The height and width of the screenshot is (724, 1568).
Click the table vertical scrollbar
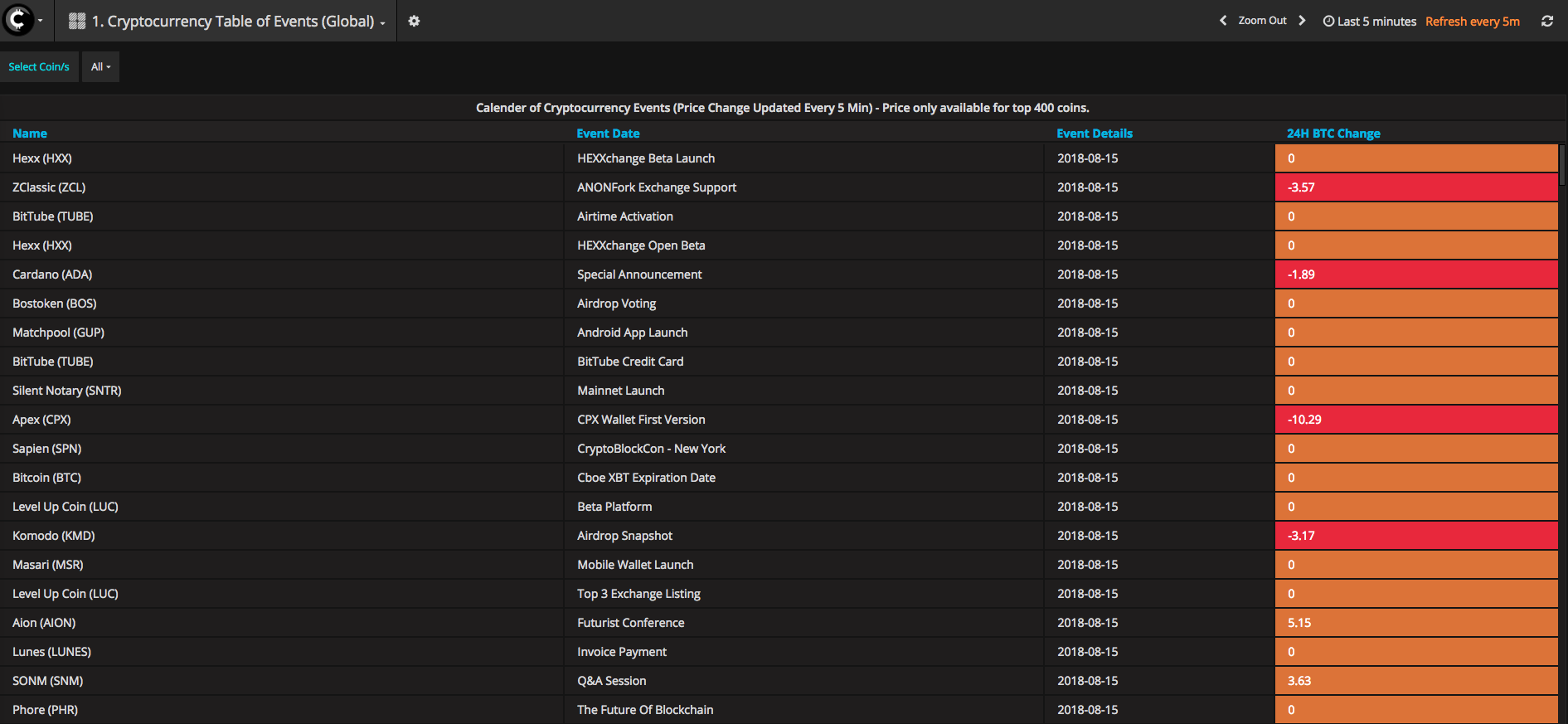tap(1562, 165)
